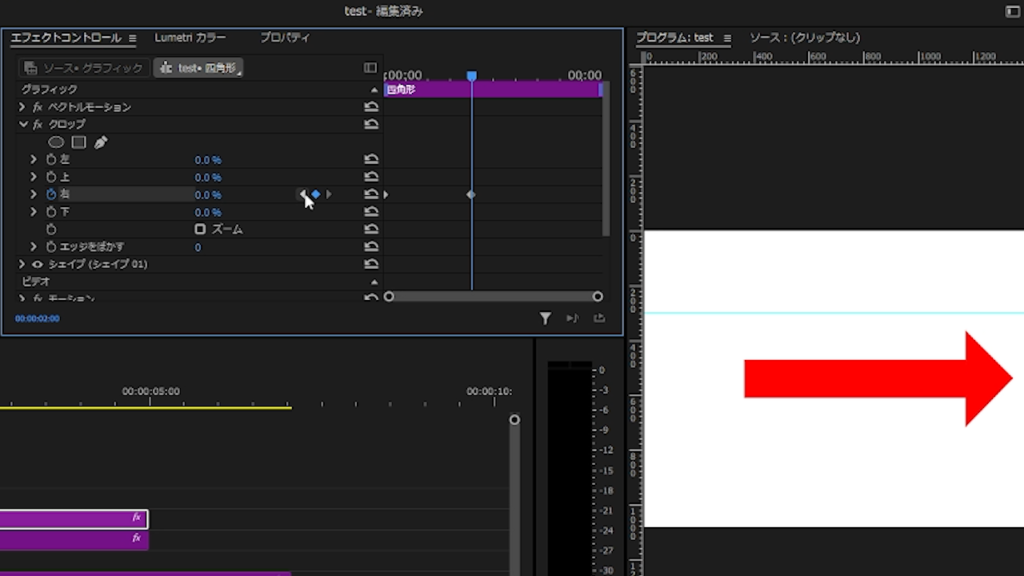The image size is (1024, 576).
Task: Click the timeline vertical zoom handle circle
Action: (515, 419)
